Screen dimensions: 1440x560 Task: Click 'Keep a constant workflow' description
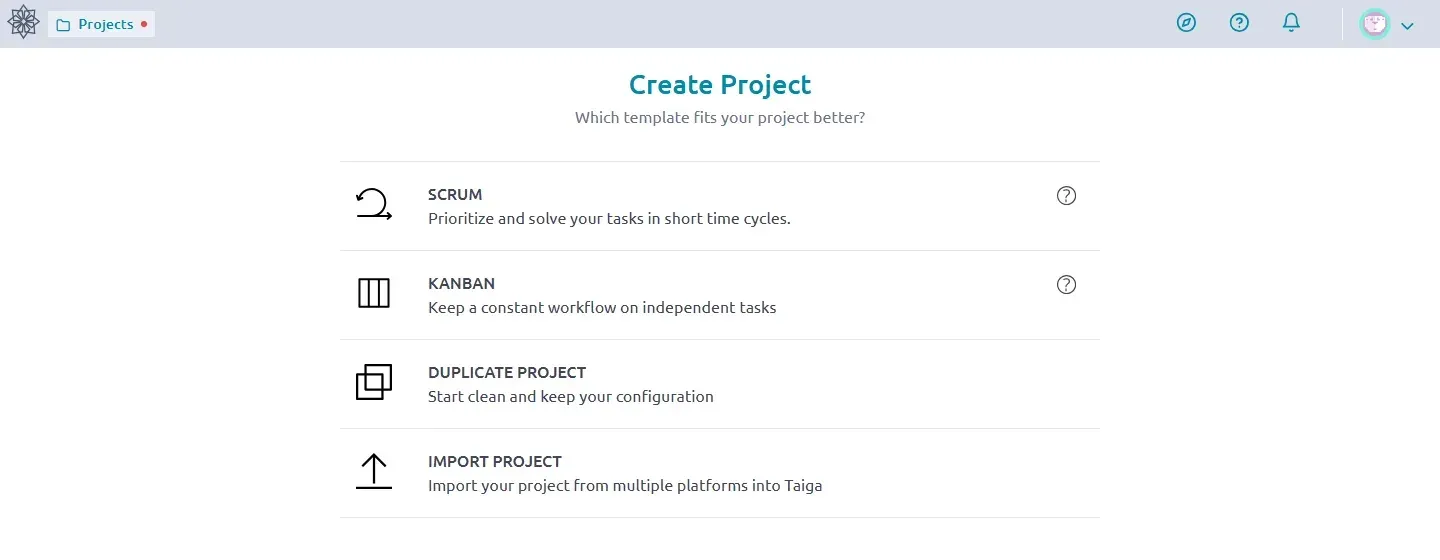coord(602,308)
